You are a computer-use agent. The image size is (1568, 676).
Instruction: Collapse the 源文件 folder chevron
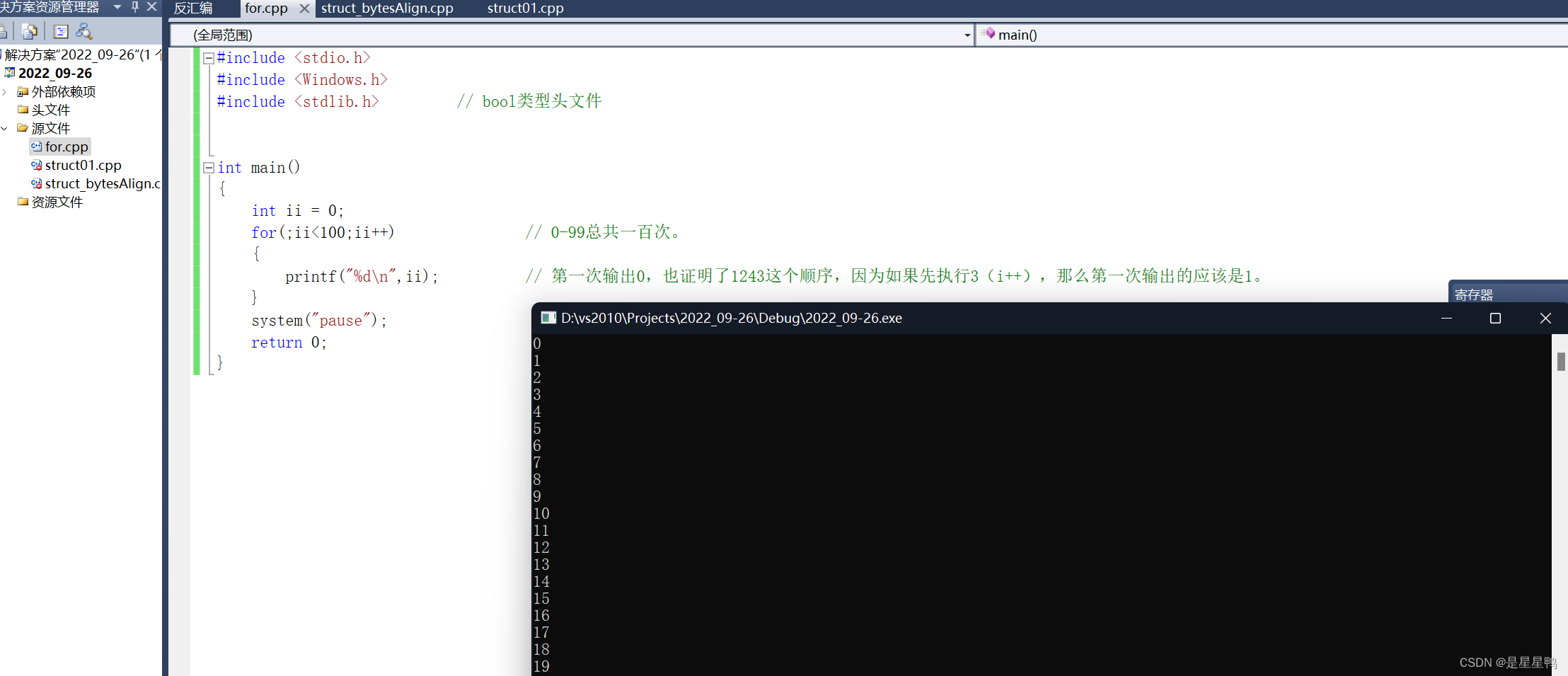tap(5, 129)
